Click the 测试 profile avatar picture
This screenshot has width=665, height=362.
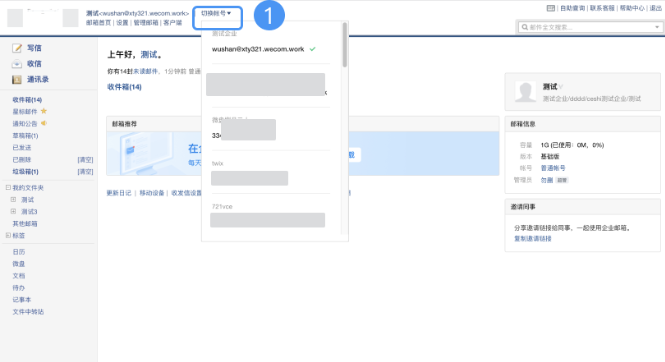tap(525, 92)
